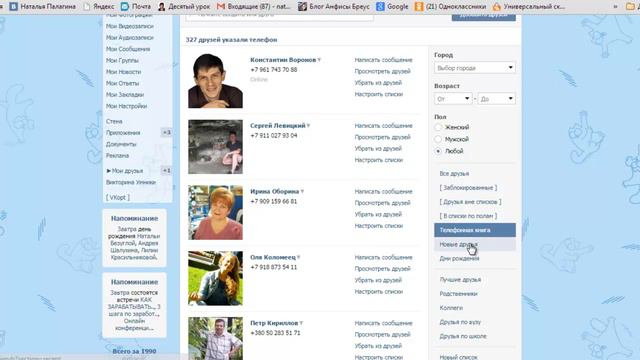Configure lists for Оля Коломеец

(x=379, y=291)
